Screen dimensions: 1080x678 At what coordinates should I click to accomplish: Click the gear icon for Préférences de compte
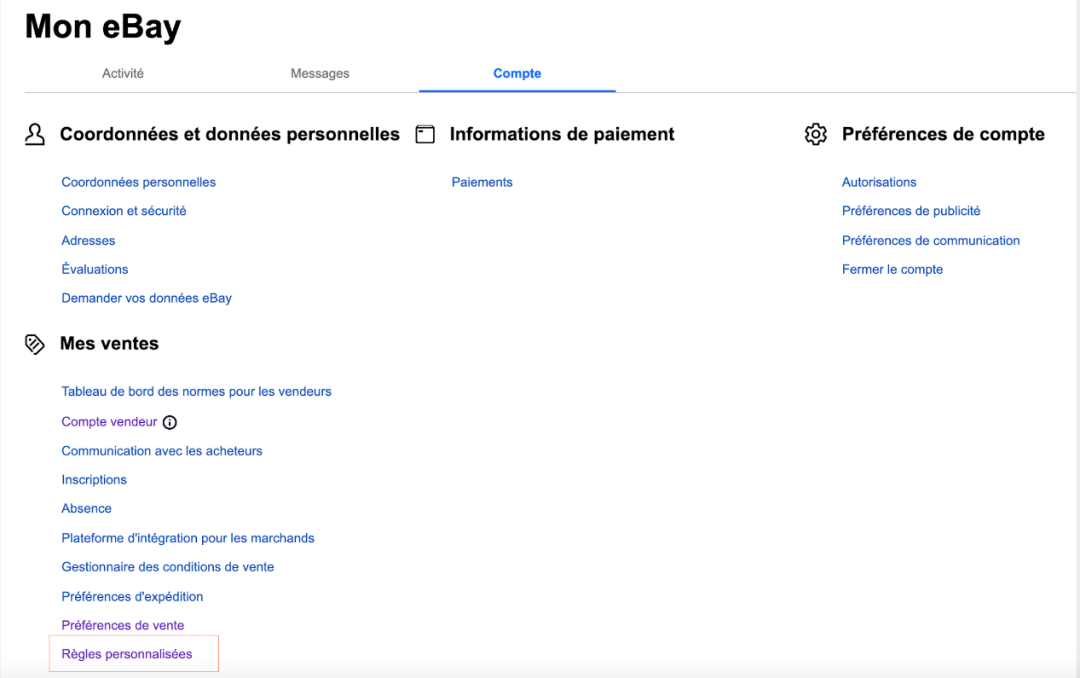coord(816,135)
